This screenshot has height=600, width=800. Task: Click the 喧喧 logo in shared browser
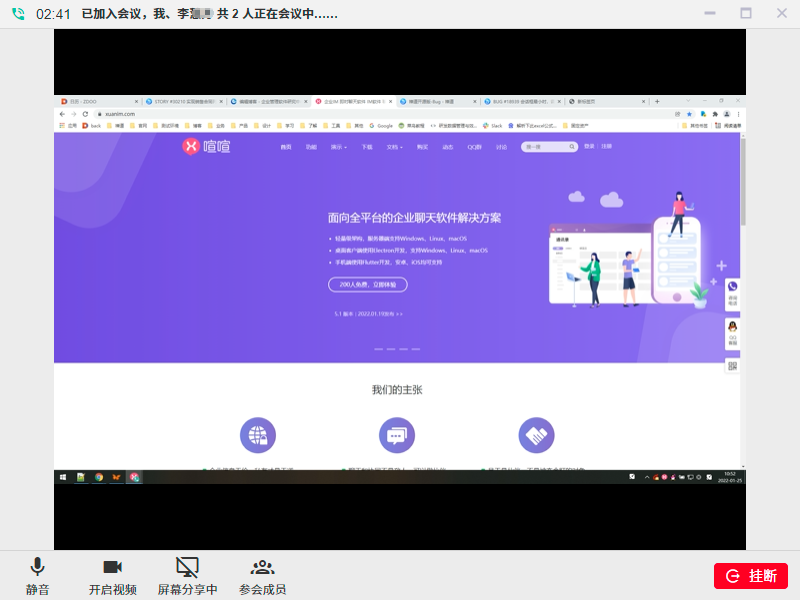[x=207, y=146]
